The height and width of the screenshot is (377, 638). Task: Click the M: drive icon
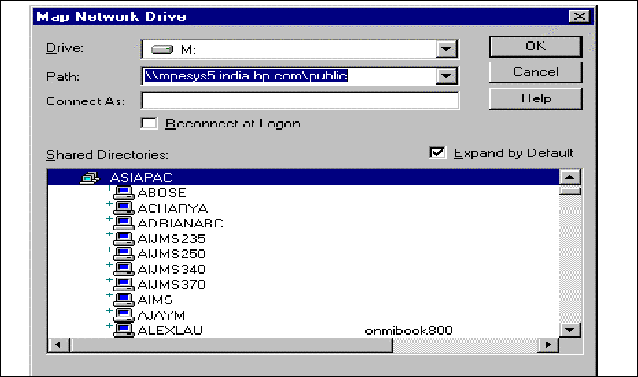(162, 50)
